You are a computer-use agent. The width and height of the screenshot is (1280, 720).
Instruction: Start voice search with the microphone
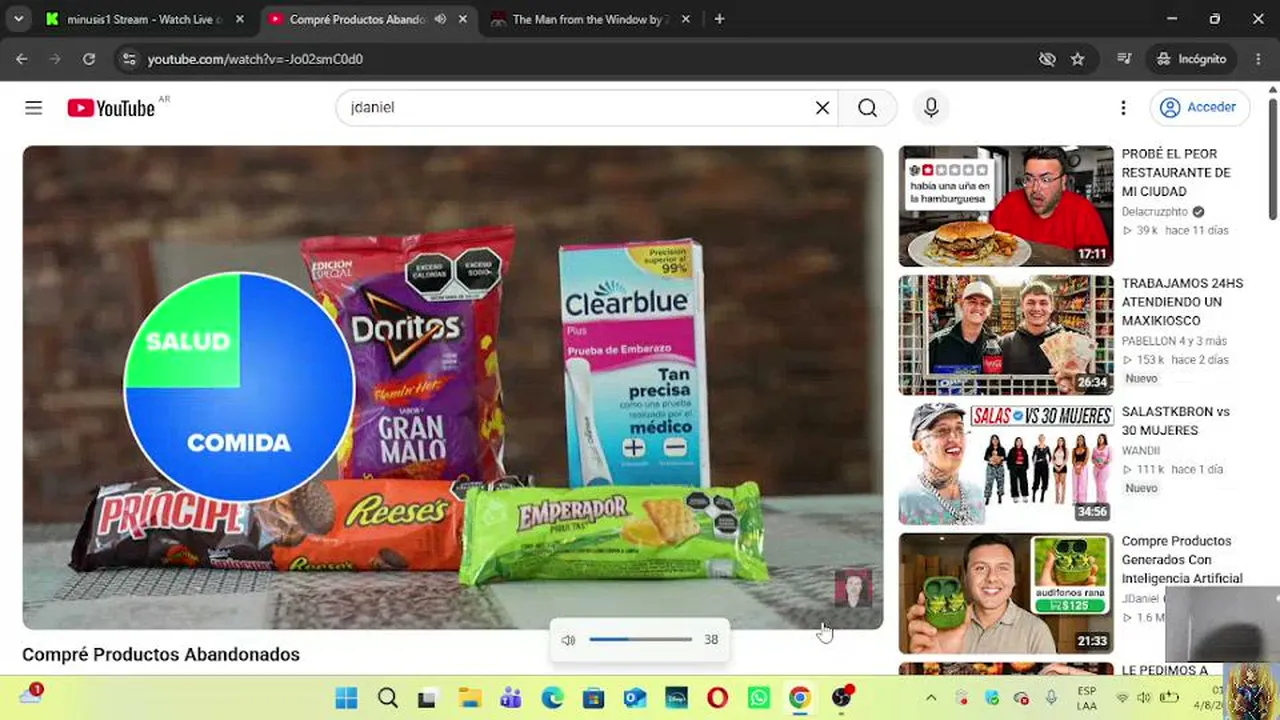[x=931, y=108]
